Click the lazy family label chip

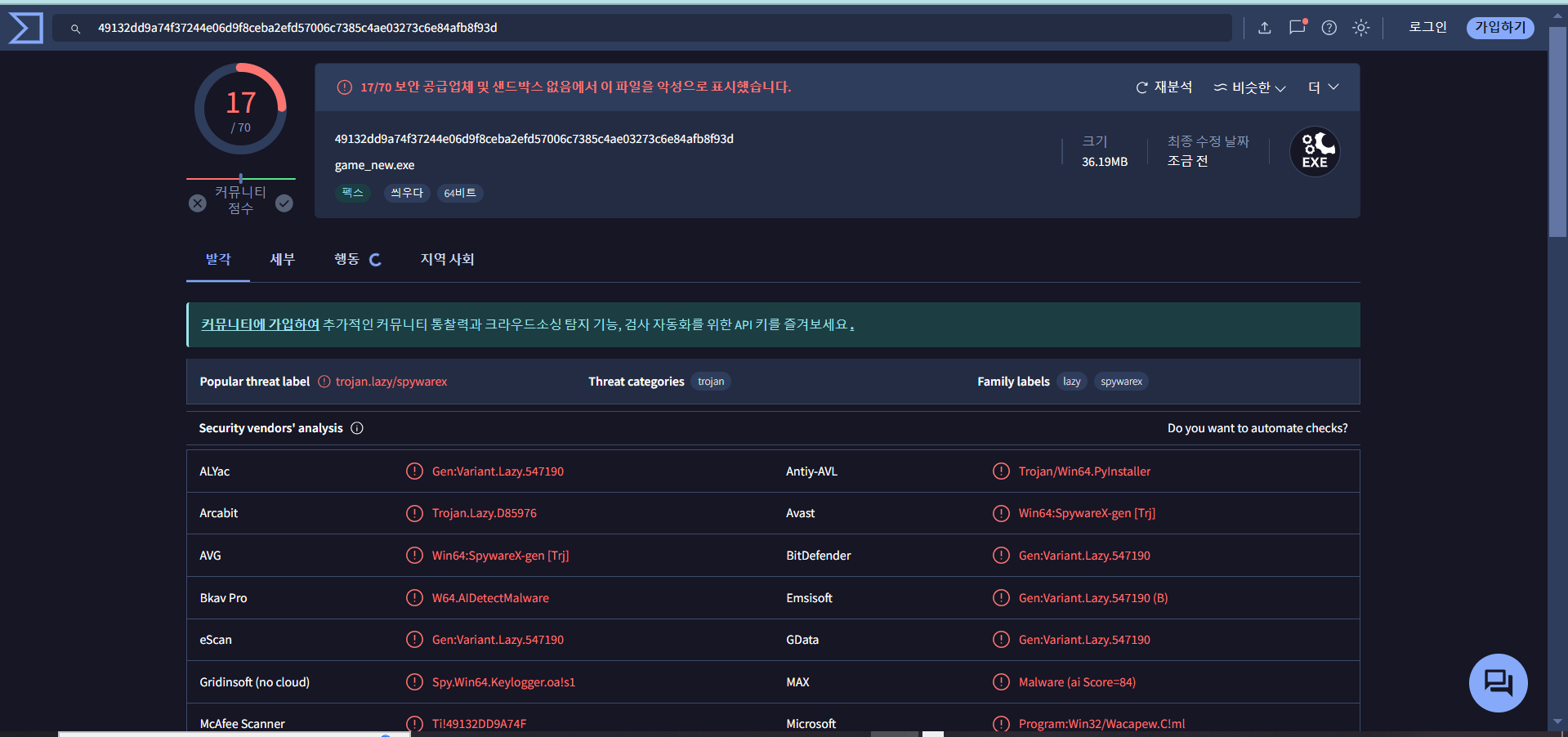pyautogui.click(x=1072, y=382)
